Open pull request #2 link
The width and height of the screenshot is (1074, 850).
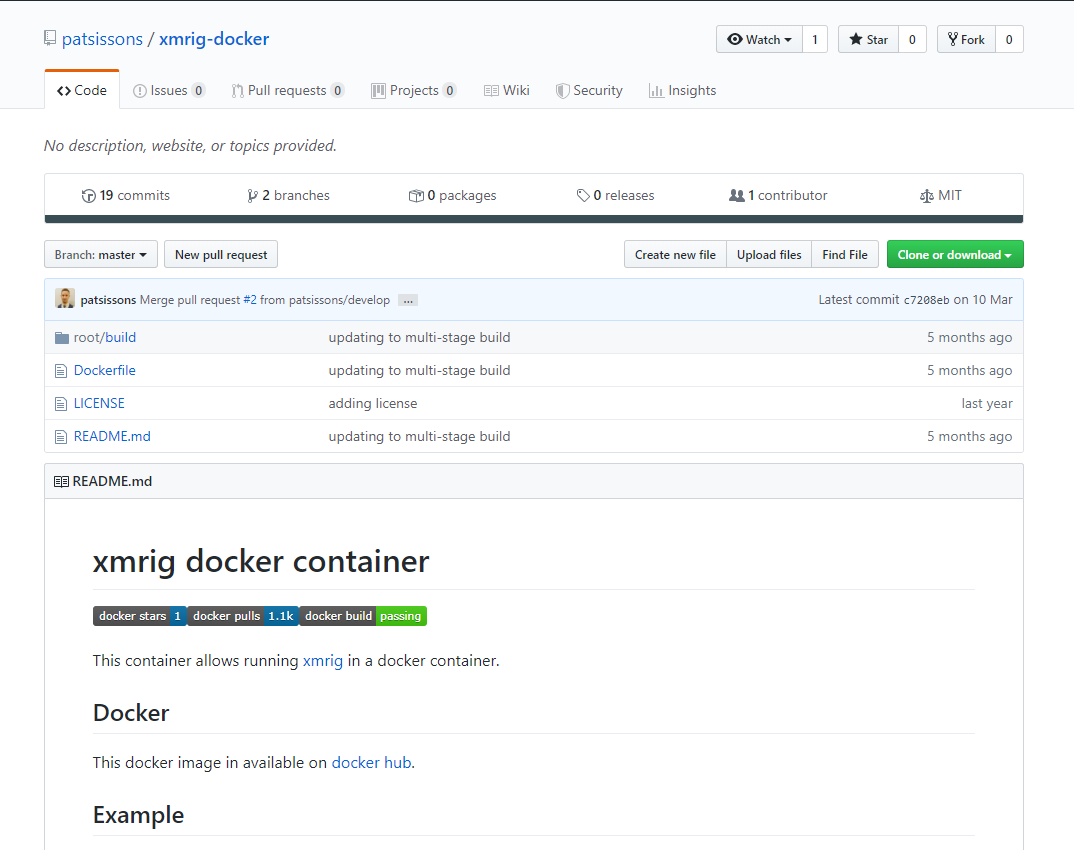(x=250, y=300)
